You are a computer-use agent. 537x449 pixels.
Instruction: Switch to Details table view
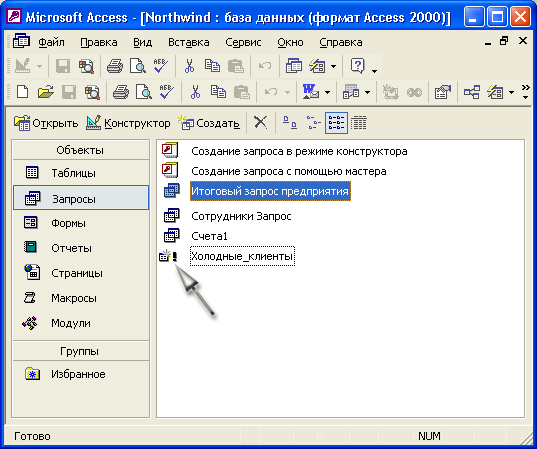359,122
